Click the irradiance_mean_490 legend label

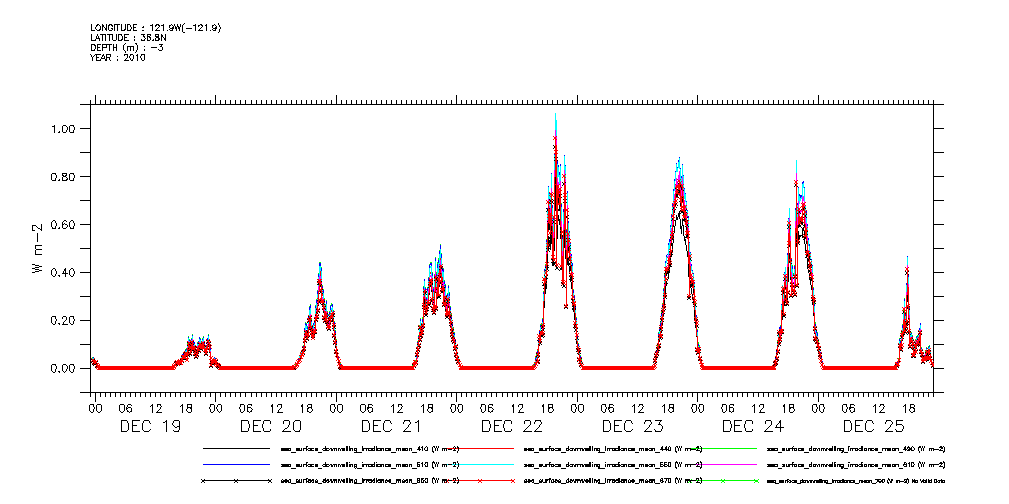(857, 448)
